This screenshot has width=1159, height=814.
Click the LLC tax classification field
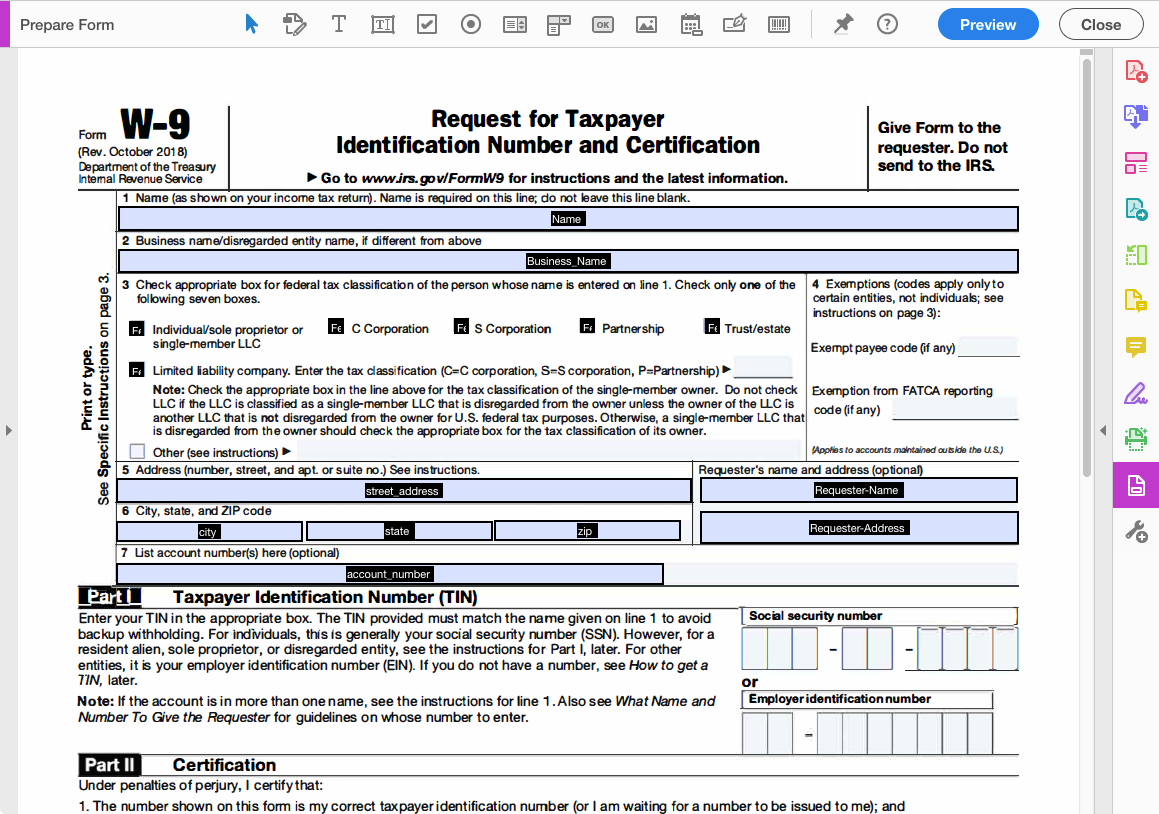(763, 368)
